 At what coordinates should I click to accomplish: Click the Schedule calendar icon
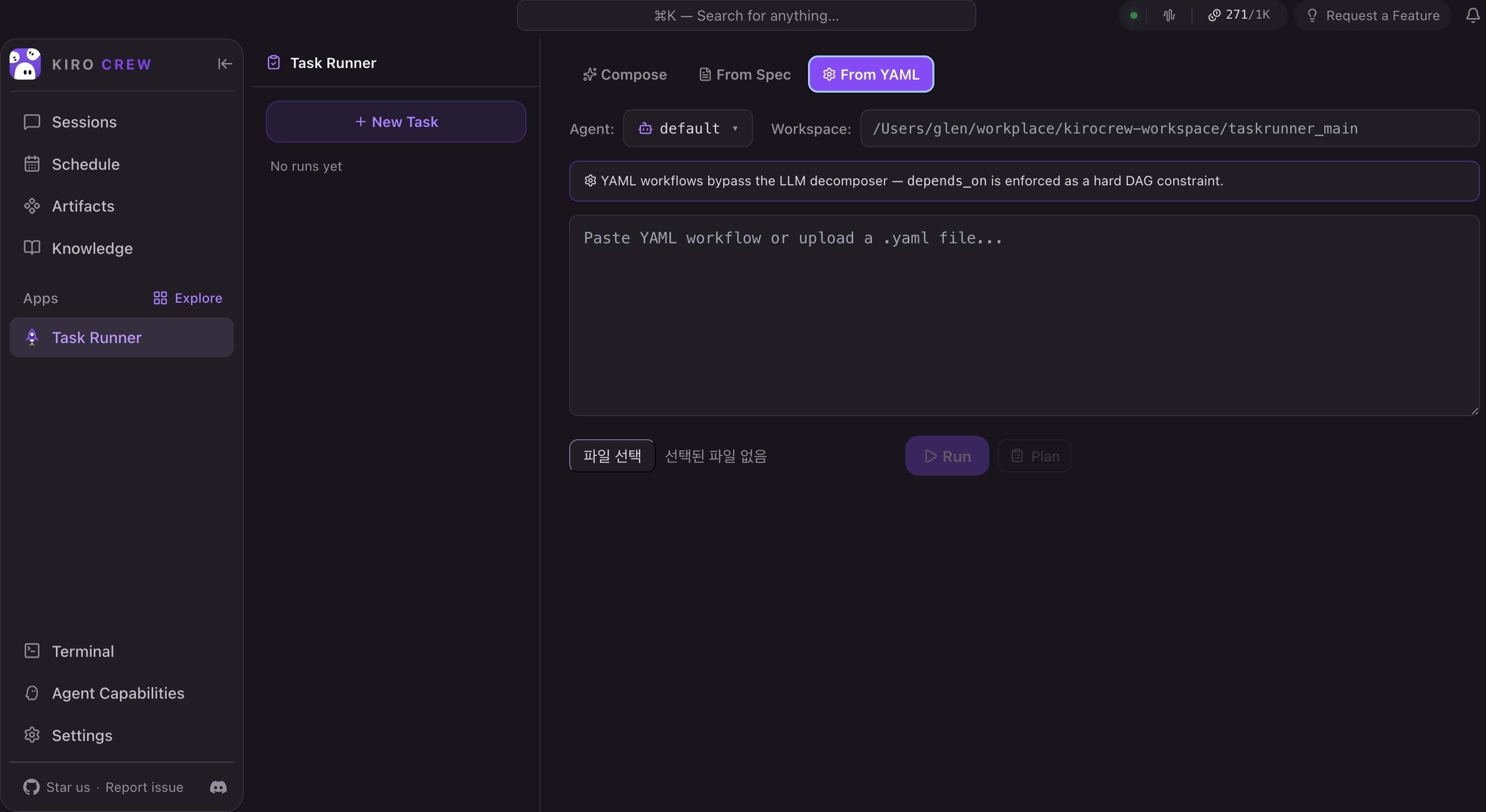point(32,164)
